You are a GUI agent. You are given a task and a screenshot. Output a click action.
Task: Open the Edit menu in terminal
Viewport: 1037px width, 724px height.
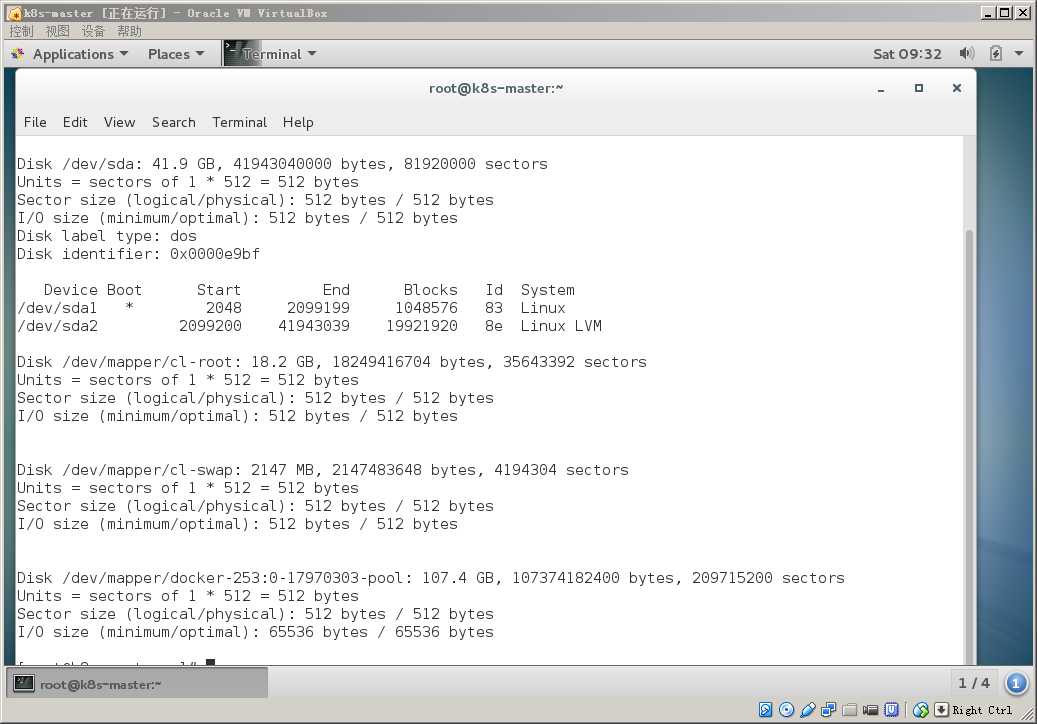[x=75, y=122]
